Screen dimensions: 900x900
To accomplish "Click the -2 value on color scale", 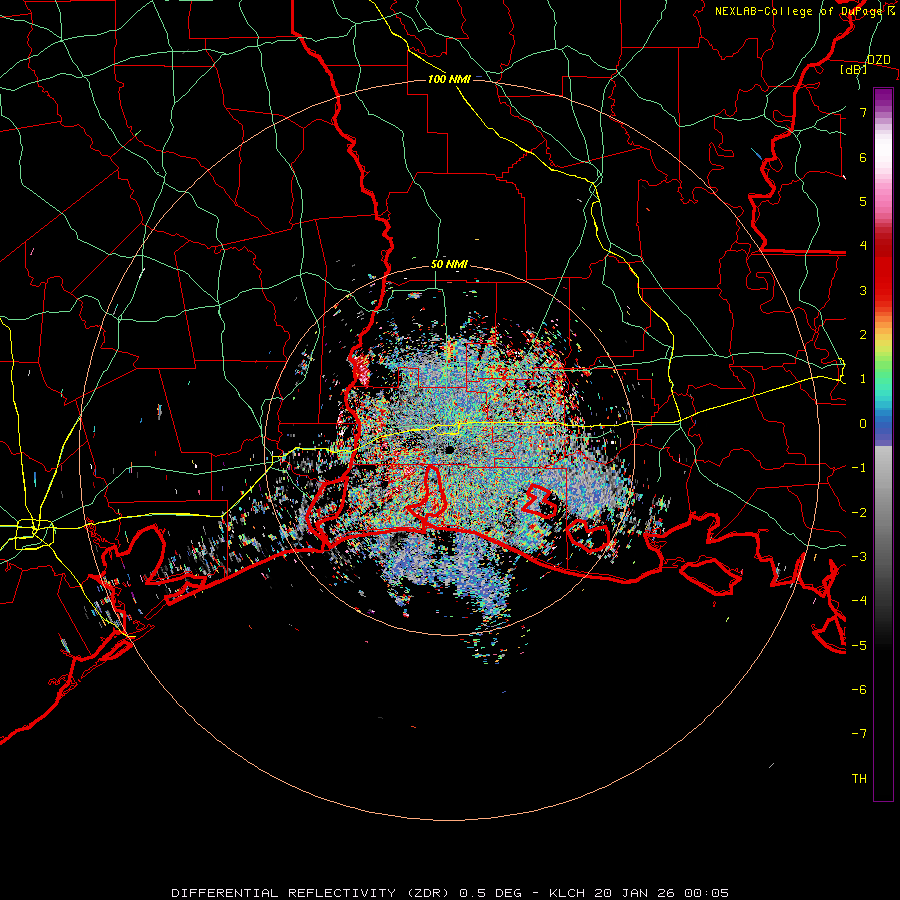I will point(859,512).
